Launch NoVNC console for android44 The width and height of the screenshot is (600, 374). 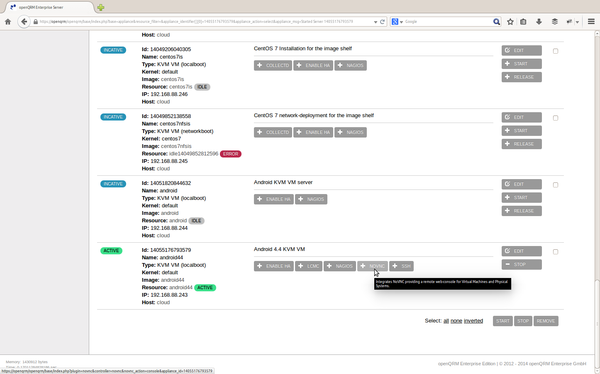pyautogui.click(x=373, y=266)
